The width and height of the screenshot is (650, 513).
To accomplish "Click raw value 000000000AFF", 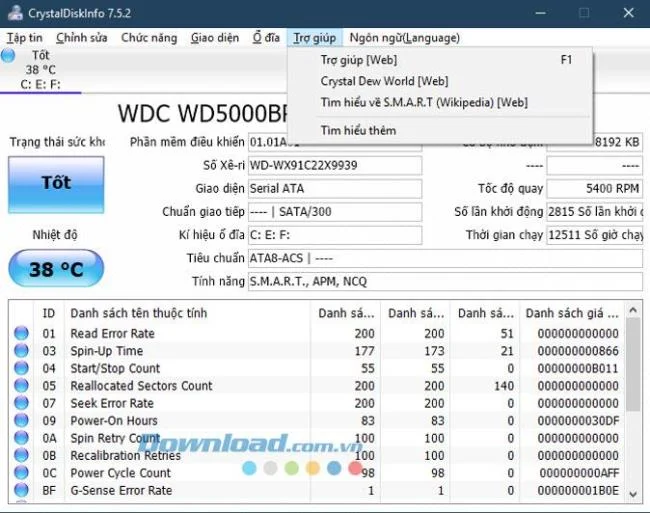I will click(579, 472).
